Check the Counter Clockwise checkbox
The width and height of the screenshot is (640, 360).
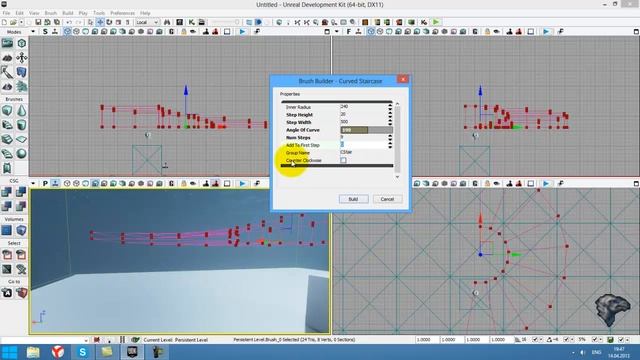[343, 160]
